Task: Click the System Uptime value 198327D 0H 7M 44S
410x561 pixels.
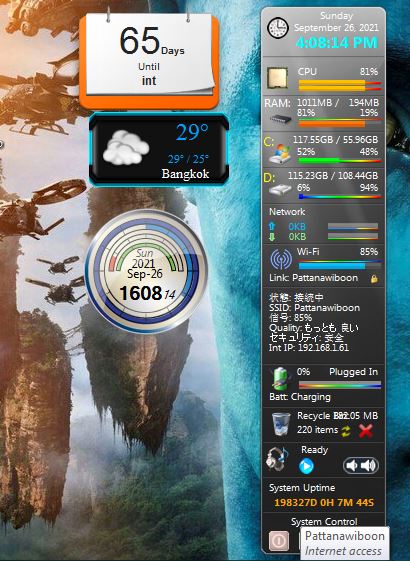Action: [324, 502]
